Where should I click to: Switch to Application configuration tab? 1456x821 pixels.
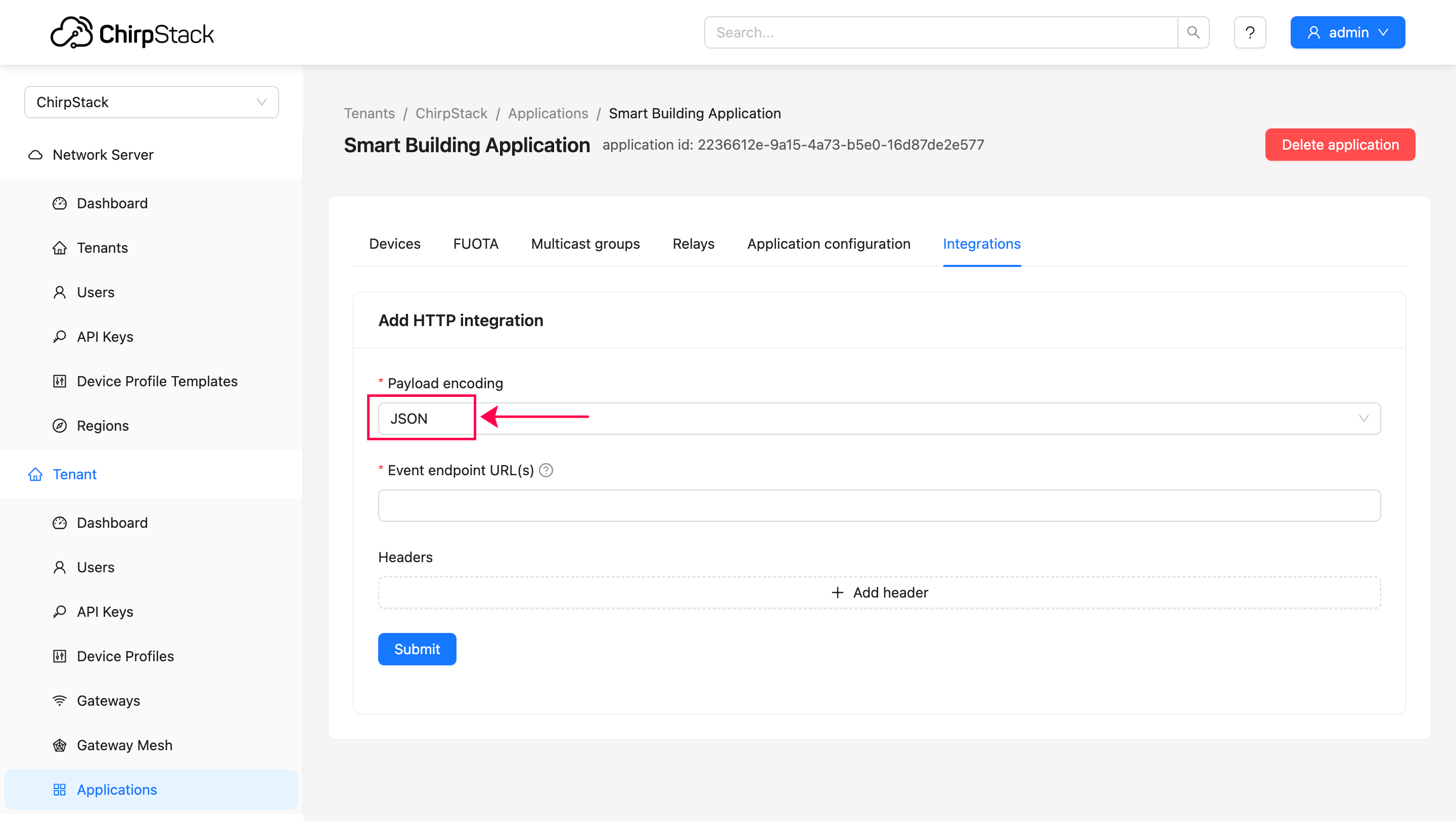click(828, 244)
